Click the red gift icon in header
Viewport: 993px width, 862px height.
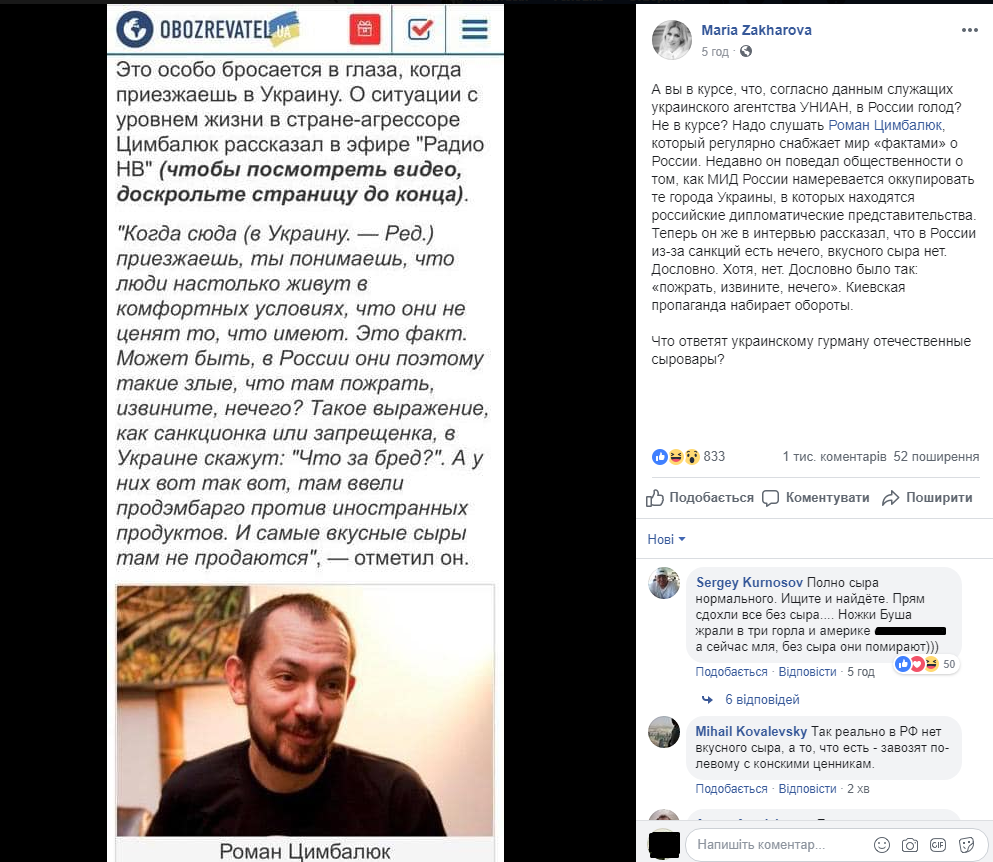[x=365, y=29]
